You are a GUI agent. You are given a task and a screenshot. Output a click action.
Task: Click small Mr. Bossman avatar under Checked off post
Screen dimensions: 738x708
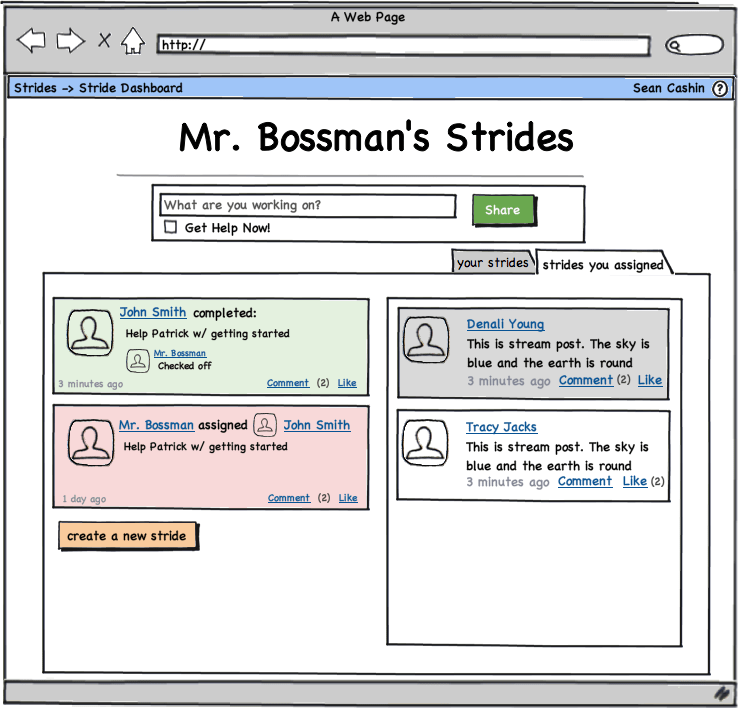(138, 360)
